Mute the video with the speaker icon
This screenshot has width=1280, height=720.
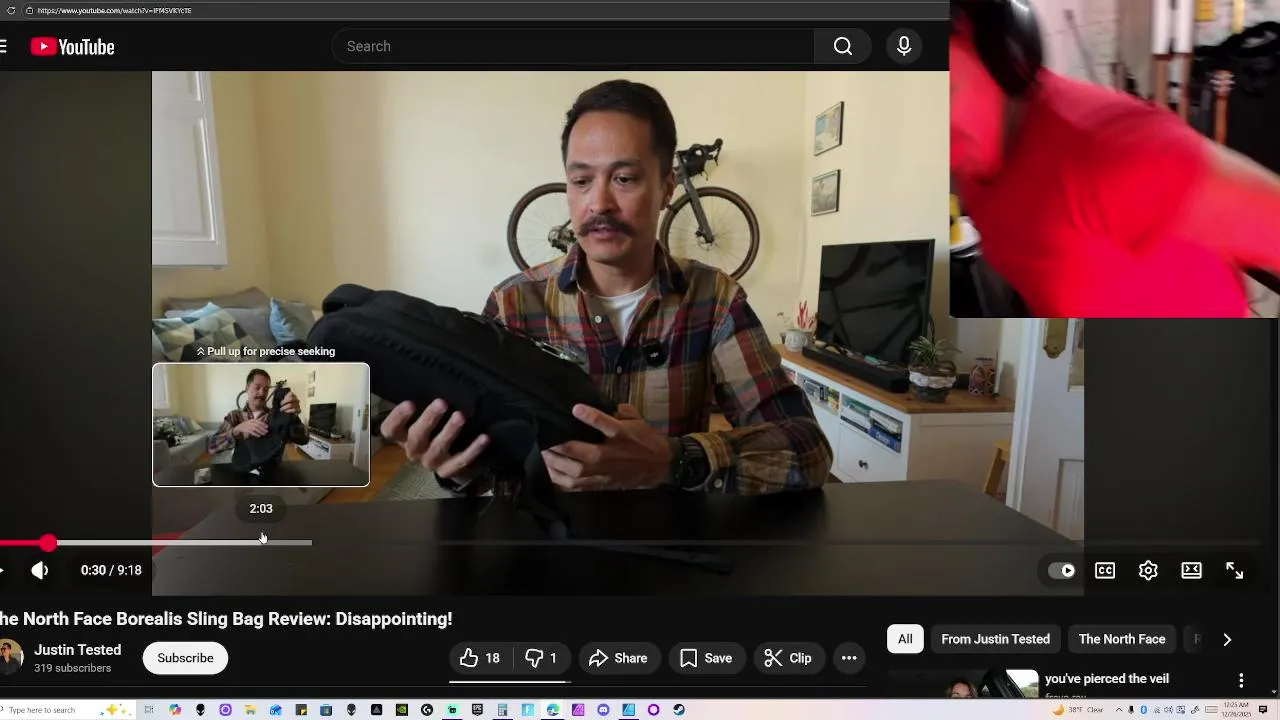point(40,570)
